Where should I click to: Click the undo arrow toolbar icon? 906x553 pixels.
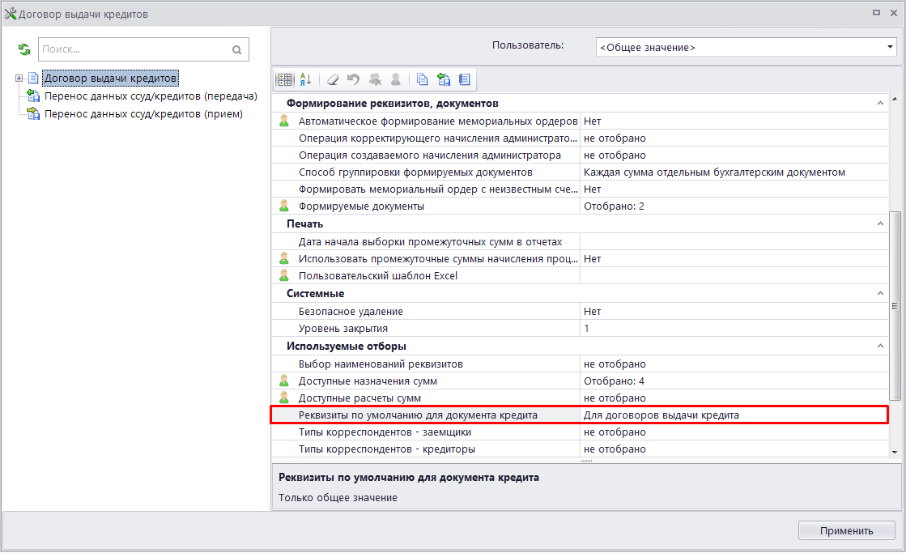(x=353, y=80)
